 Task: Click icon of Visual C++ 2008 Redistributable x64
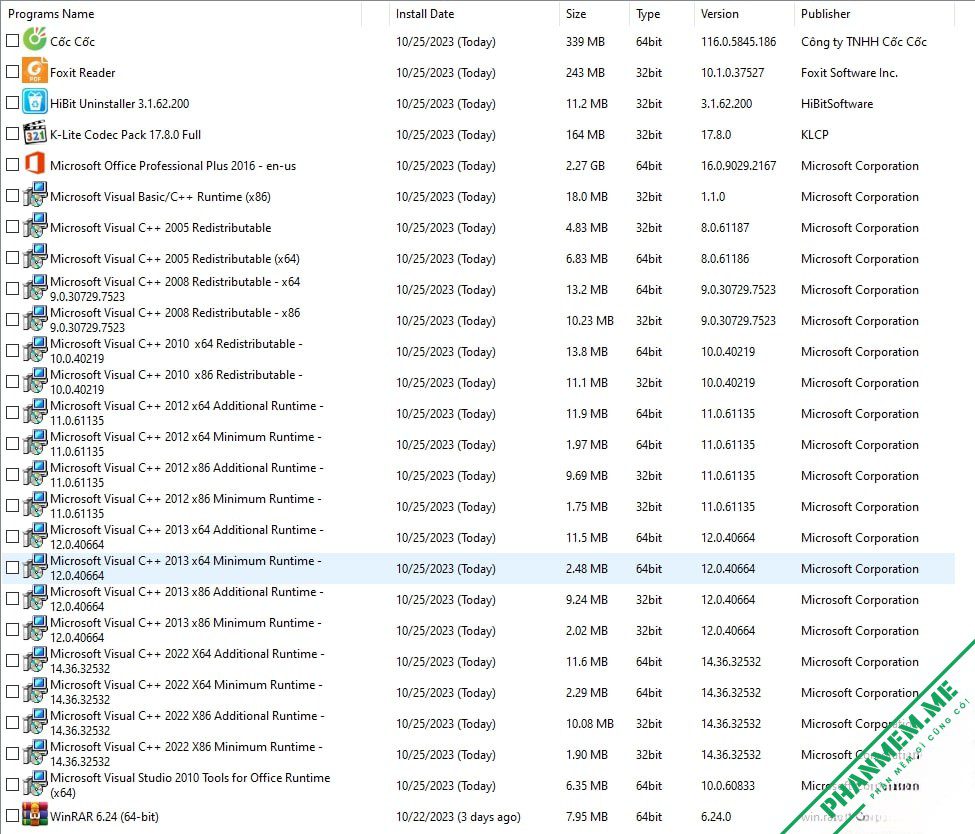[35, 289]
